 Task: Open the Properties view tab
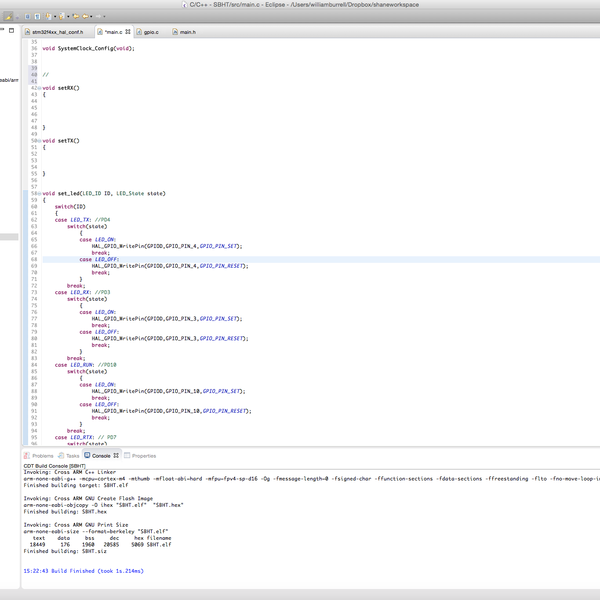144,455
